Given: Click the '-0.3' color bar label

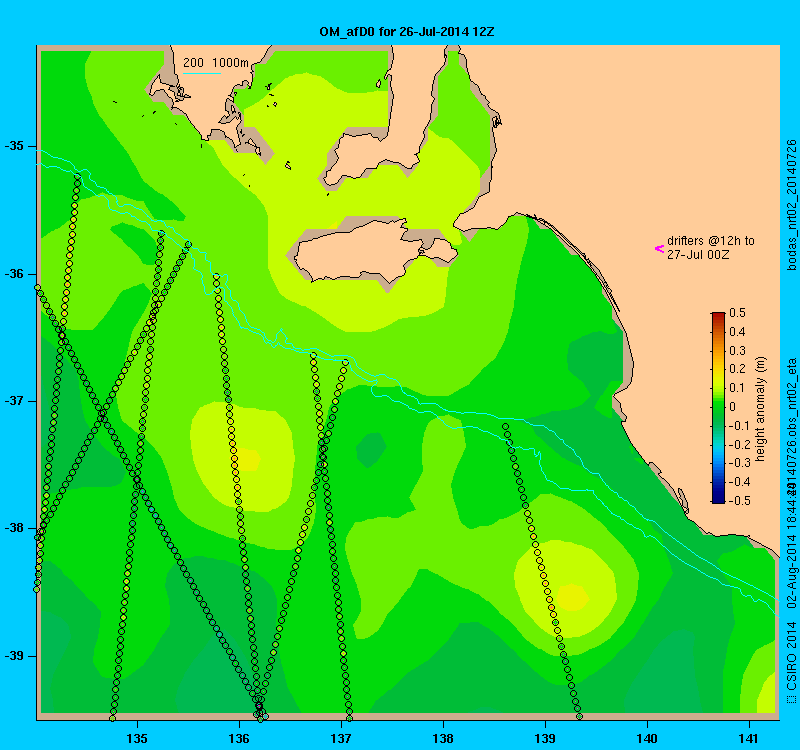Looking at the screenshot, I should coord(739,463).
